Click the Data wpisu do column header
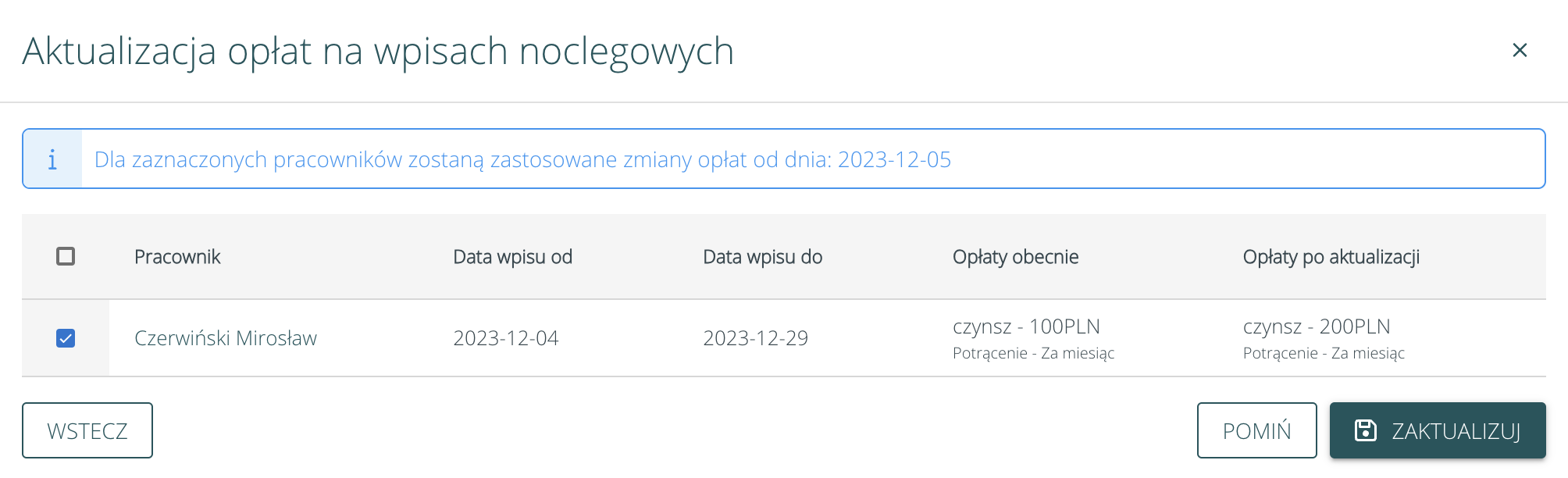Screen dimensions: 1568x478 (x=762, y=257)
